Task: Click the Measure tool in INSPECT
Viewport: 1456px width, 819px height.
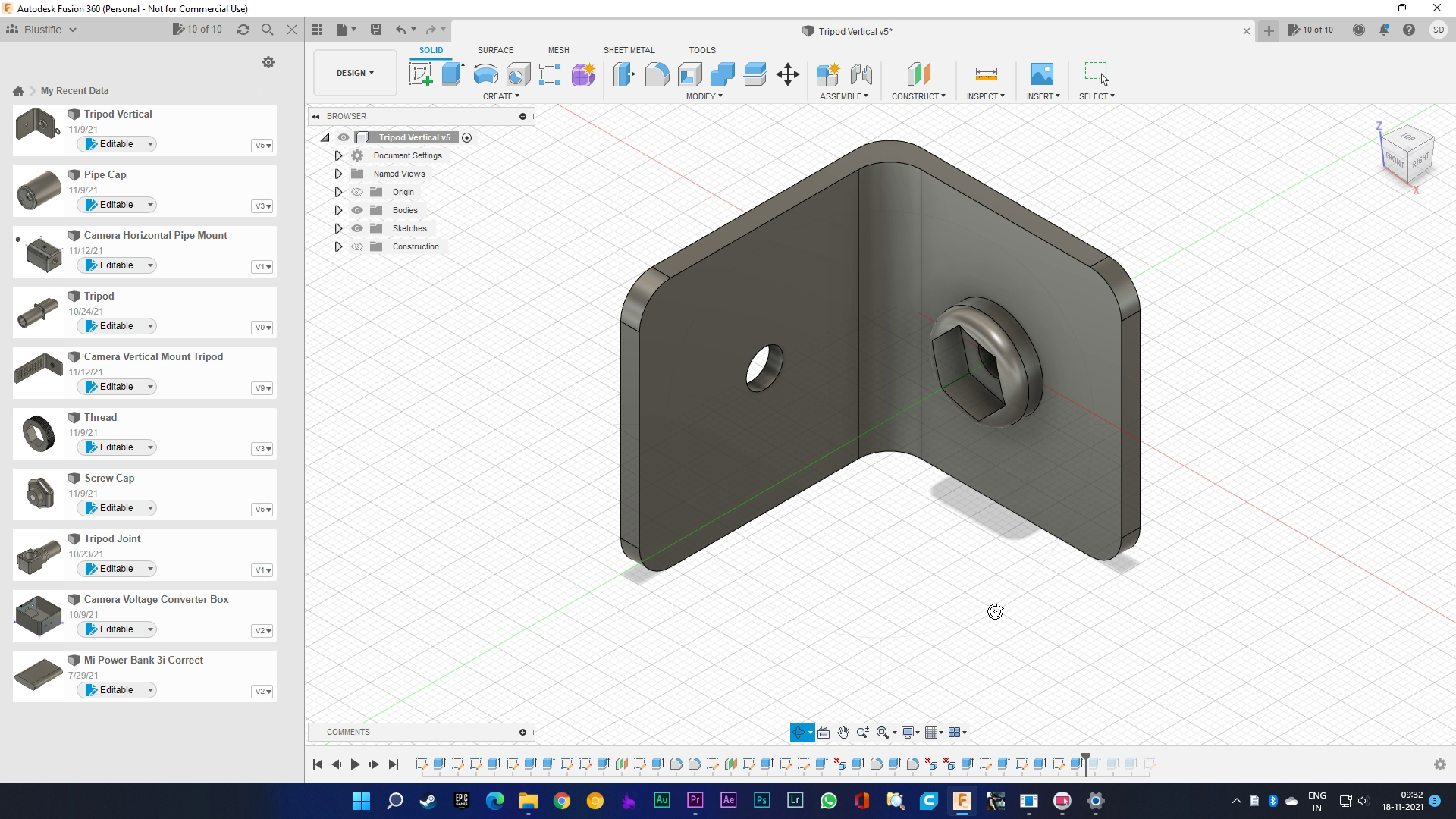Action: coord(985,74)
